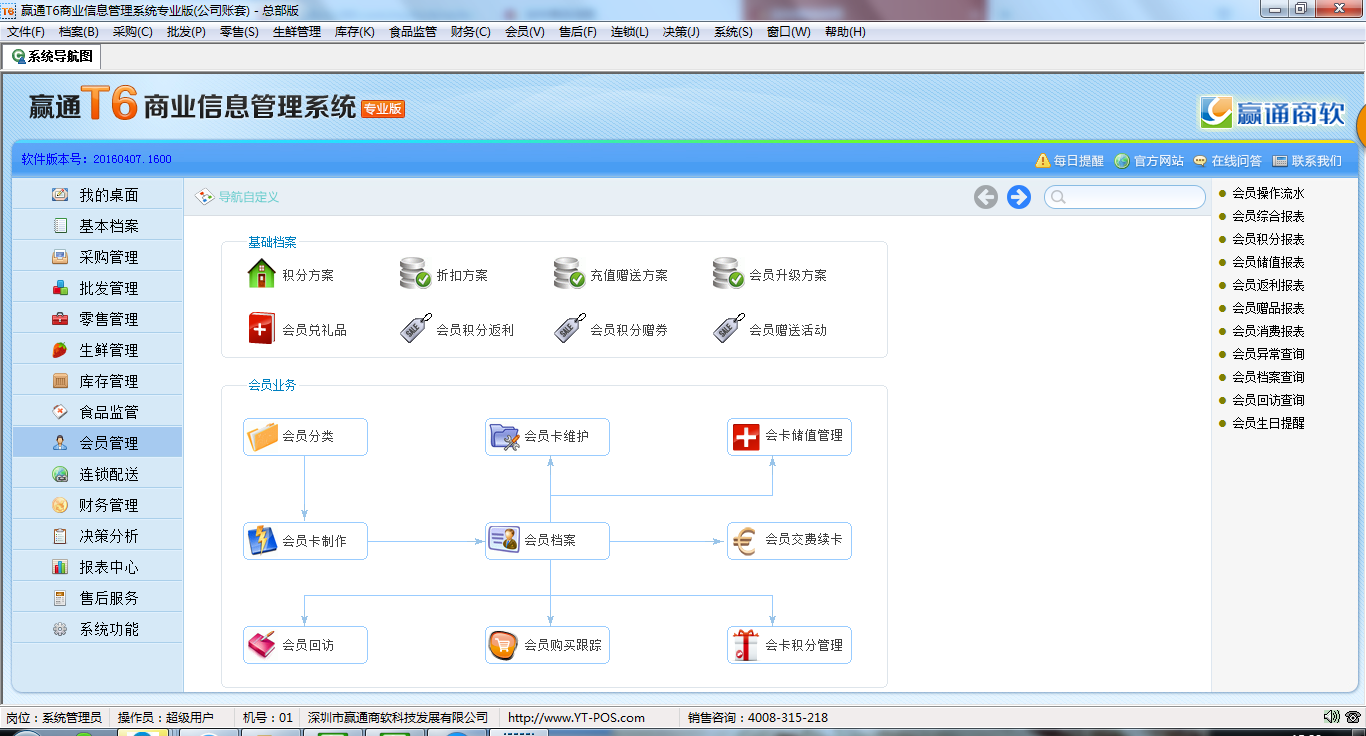Open 会员赠品报表 link
This screenshot has width=1366, height=736.
coord(1268,308)
